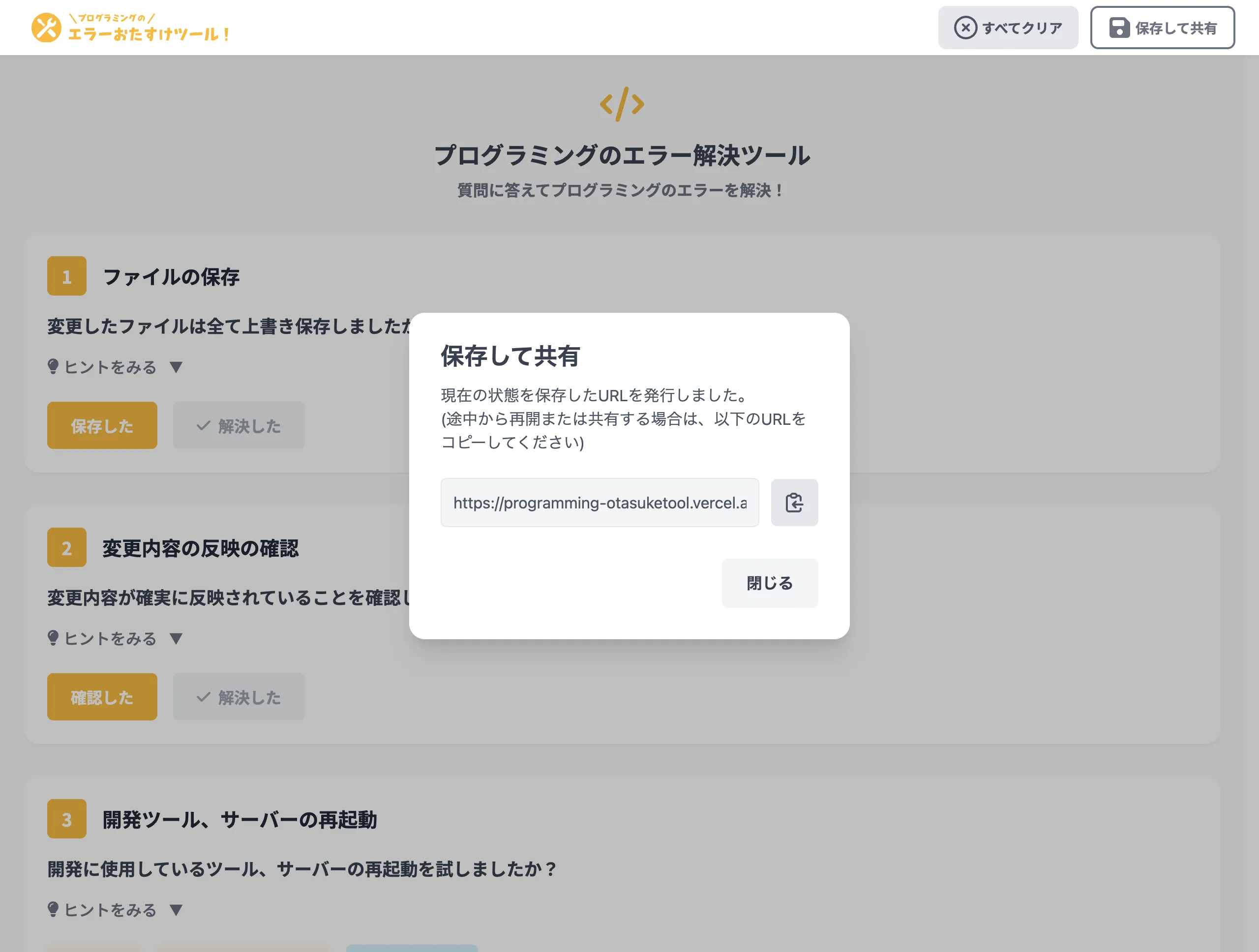Click the lightbulb icon next to first ヒントをみる
Image resolution: width=1259 pixels, height=952 pixels.
[x=54, y=366]
